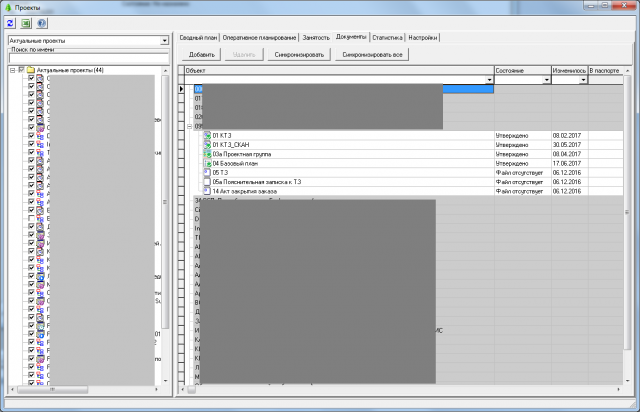Click the document icon of 01 КТЗ
This screenshot has height=412, width=640.
pos(207,135)
